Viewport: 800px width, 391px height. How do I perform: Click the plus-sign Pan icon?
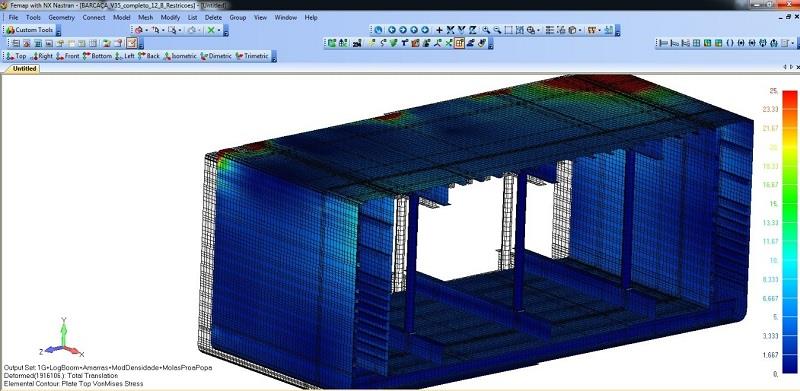[x=439, y=30]
